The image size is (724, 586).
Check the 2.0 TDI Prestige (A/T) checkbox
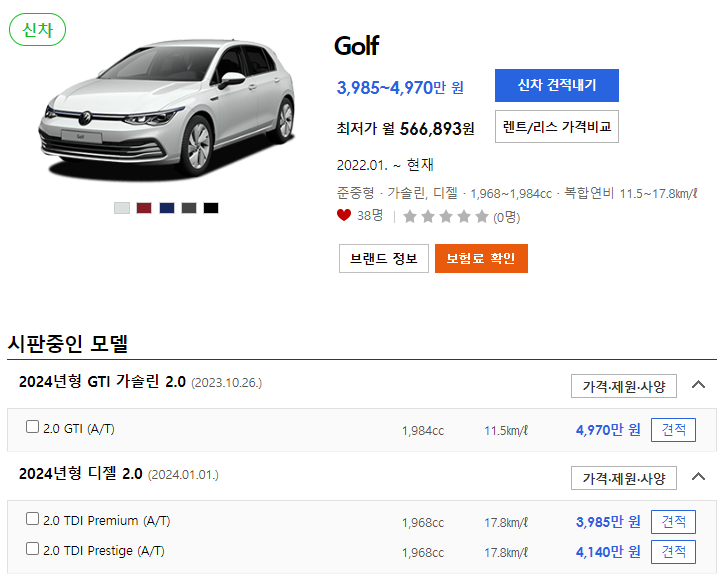pyautogui.click(x=32, y=549)
